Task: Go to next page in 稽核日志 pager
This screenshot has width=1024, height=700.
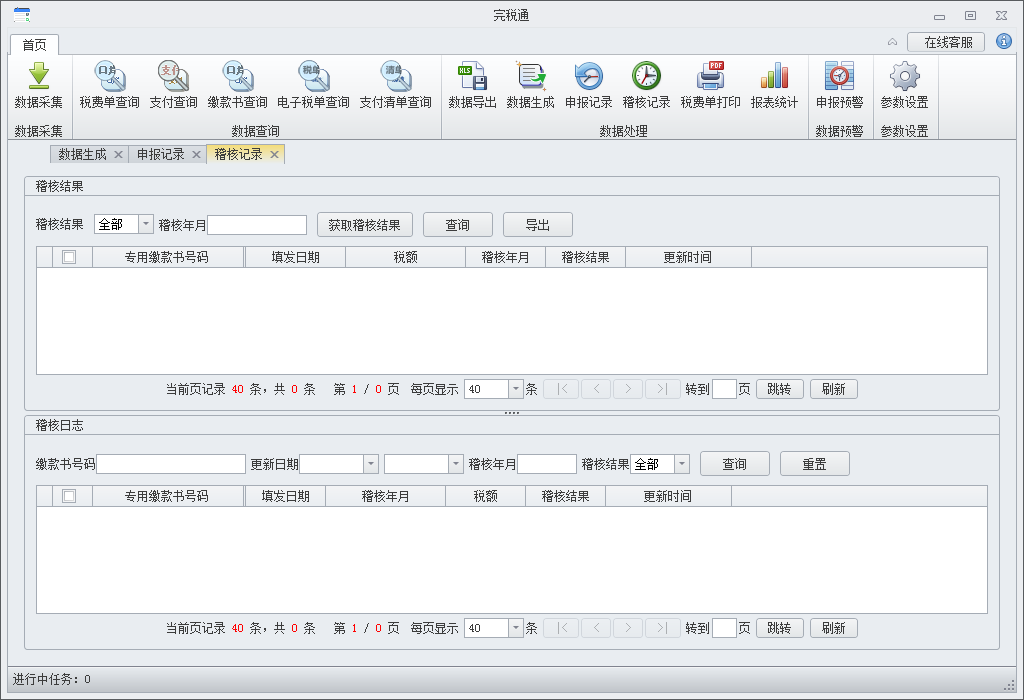Action: [x=628, y=628]
